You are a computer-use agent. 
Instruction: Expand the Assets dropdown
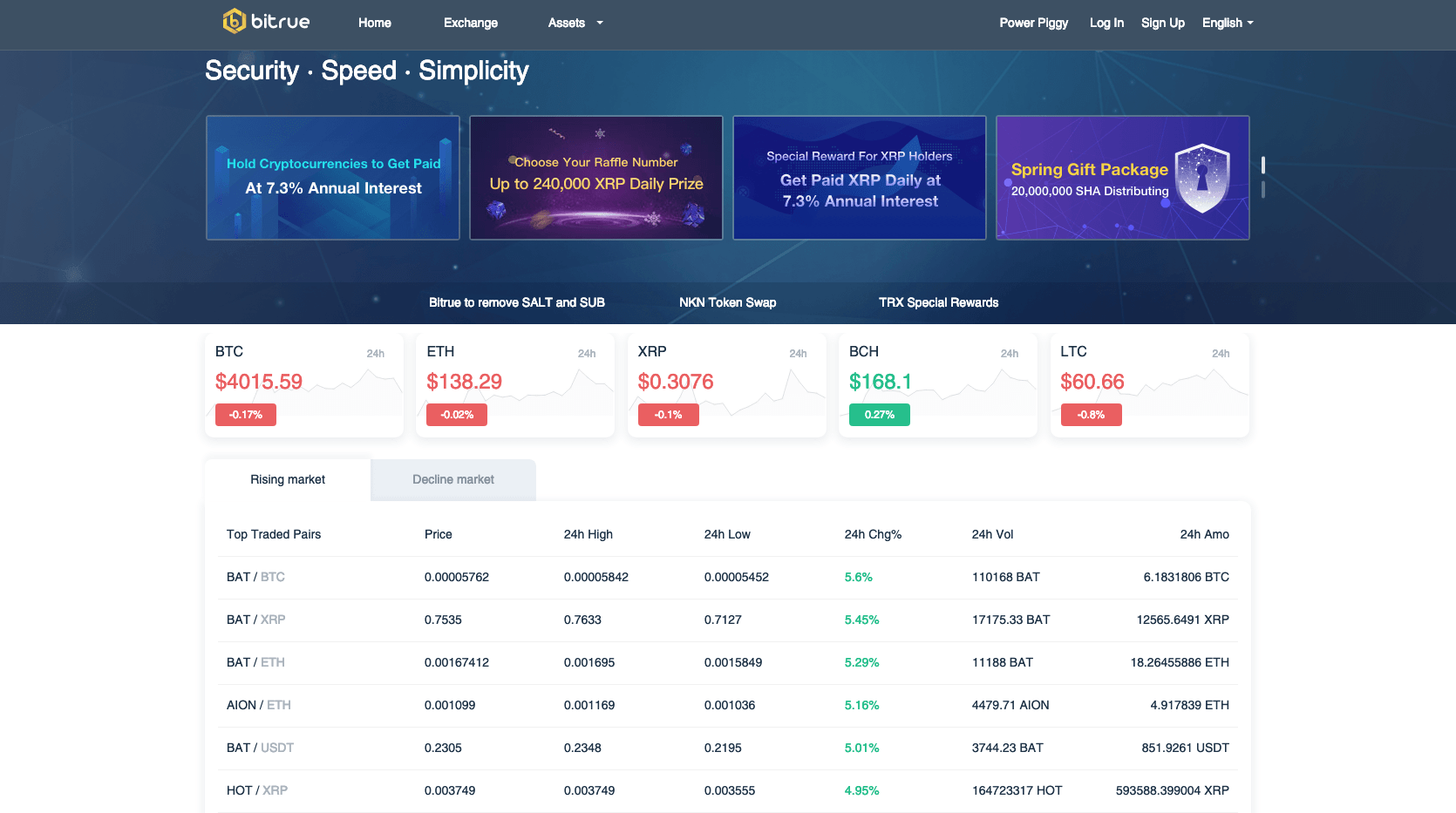(575, 23)
